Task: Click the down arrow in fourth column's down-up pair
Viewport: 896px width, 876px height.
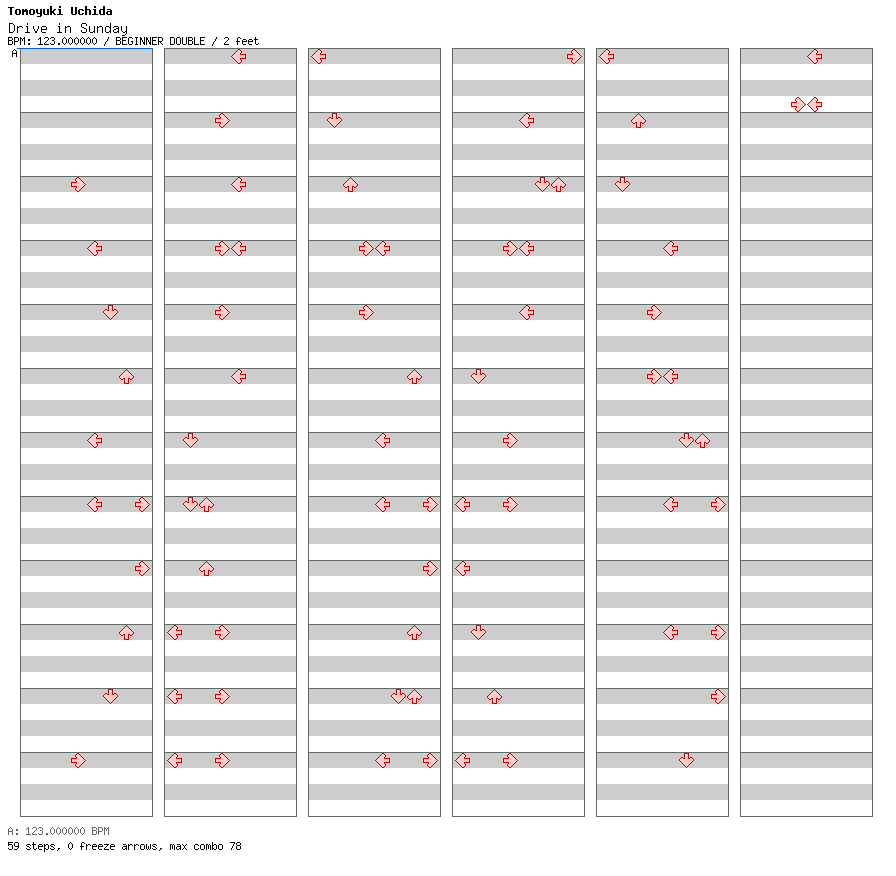Action: pyautogui.click(x=542, y=184)
